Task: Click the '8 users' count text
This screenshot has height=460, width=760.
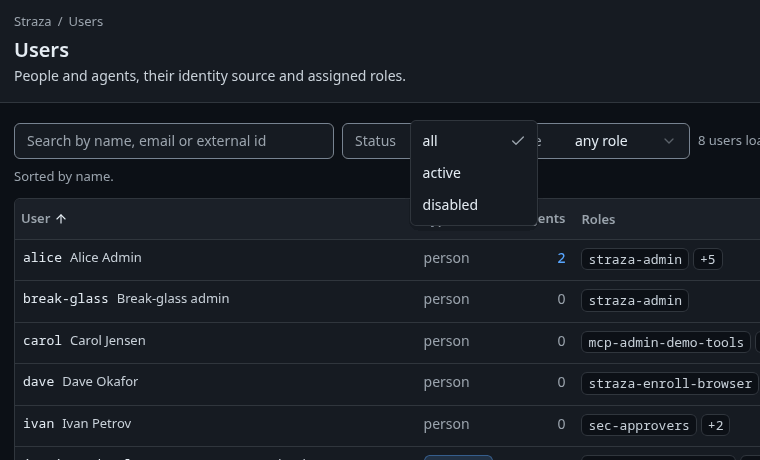Action: [x=729, y=141]
